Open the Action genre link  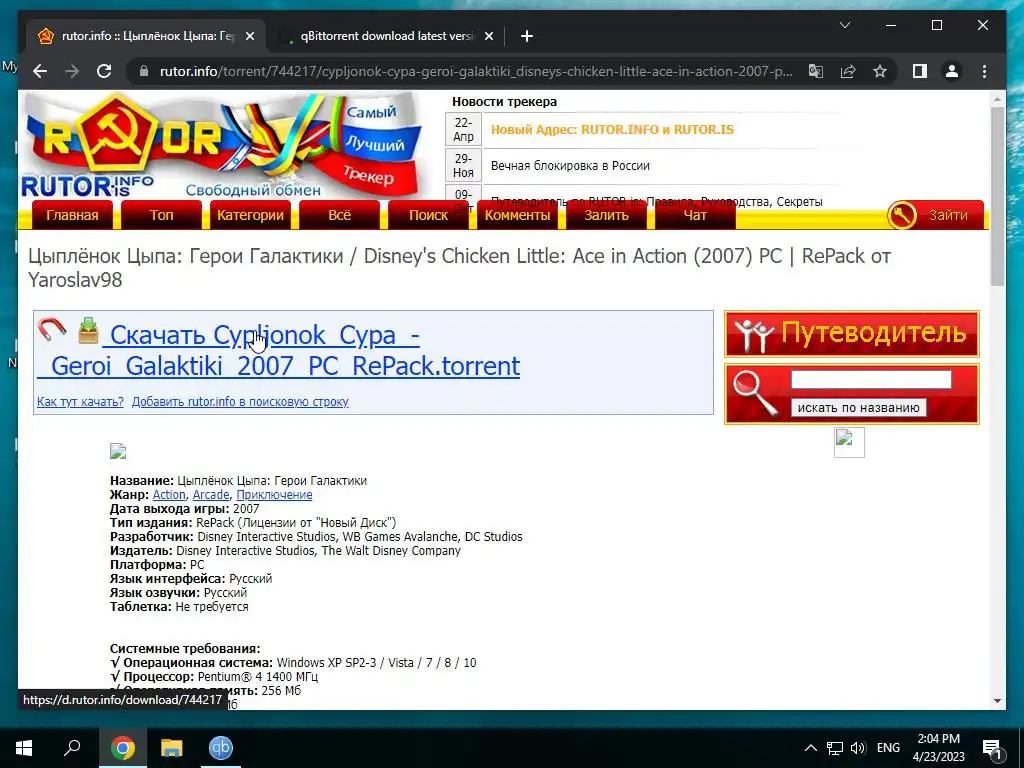point(169,495)
